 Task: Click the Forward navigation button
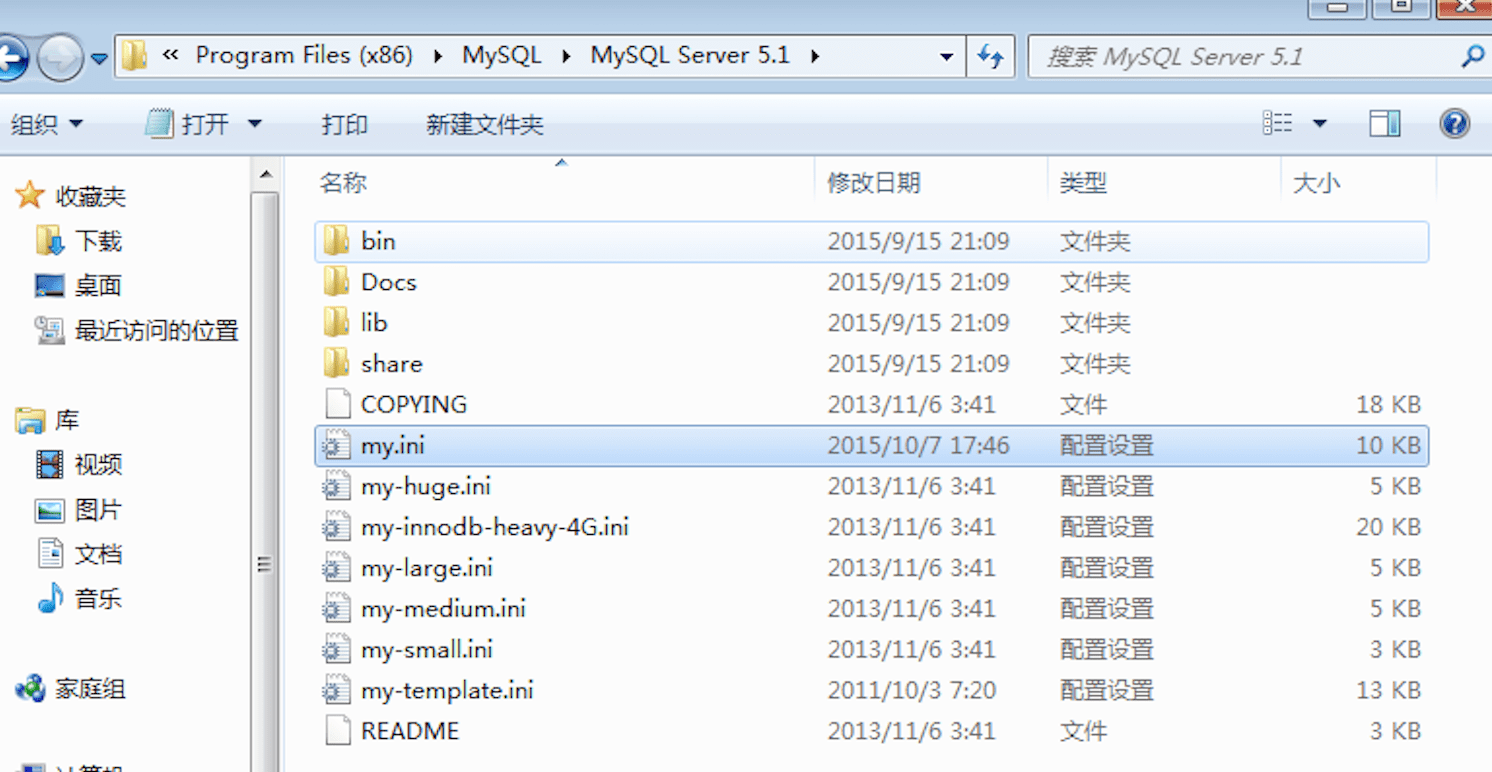tap(60, 58)
